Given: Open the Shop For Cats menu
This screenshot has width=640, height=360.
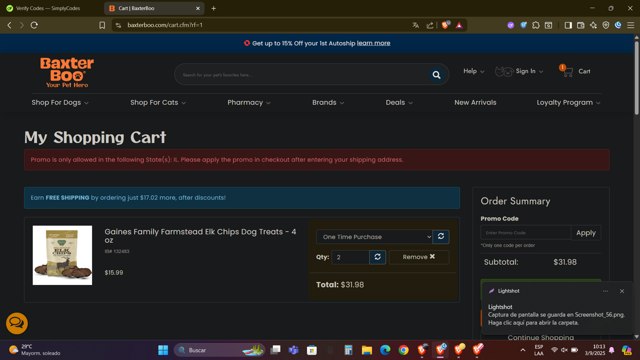Looking at the screenshot, I should click(x=158, y=102).
